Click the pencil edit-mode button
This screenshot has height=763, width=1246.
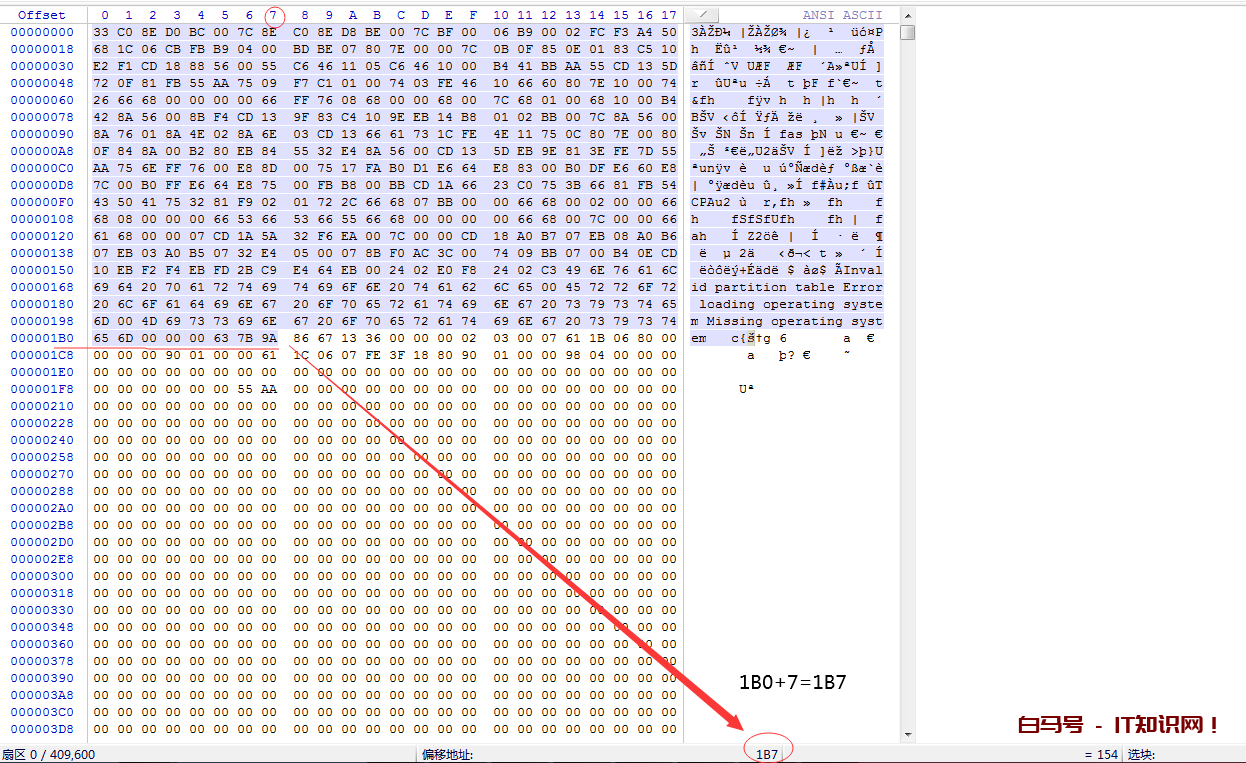pyautogui.click(x=704, y=15)
